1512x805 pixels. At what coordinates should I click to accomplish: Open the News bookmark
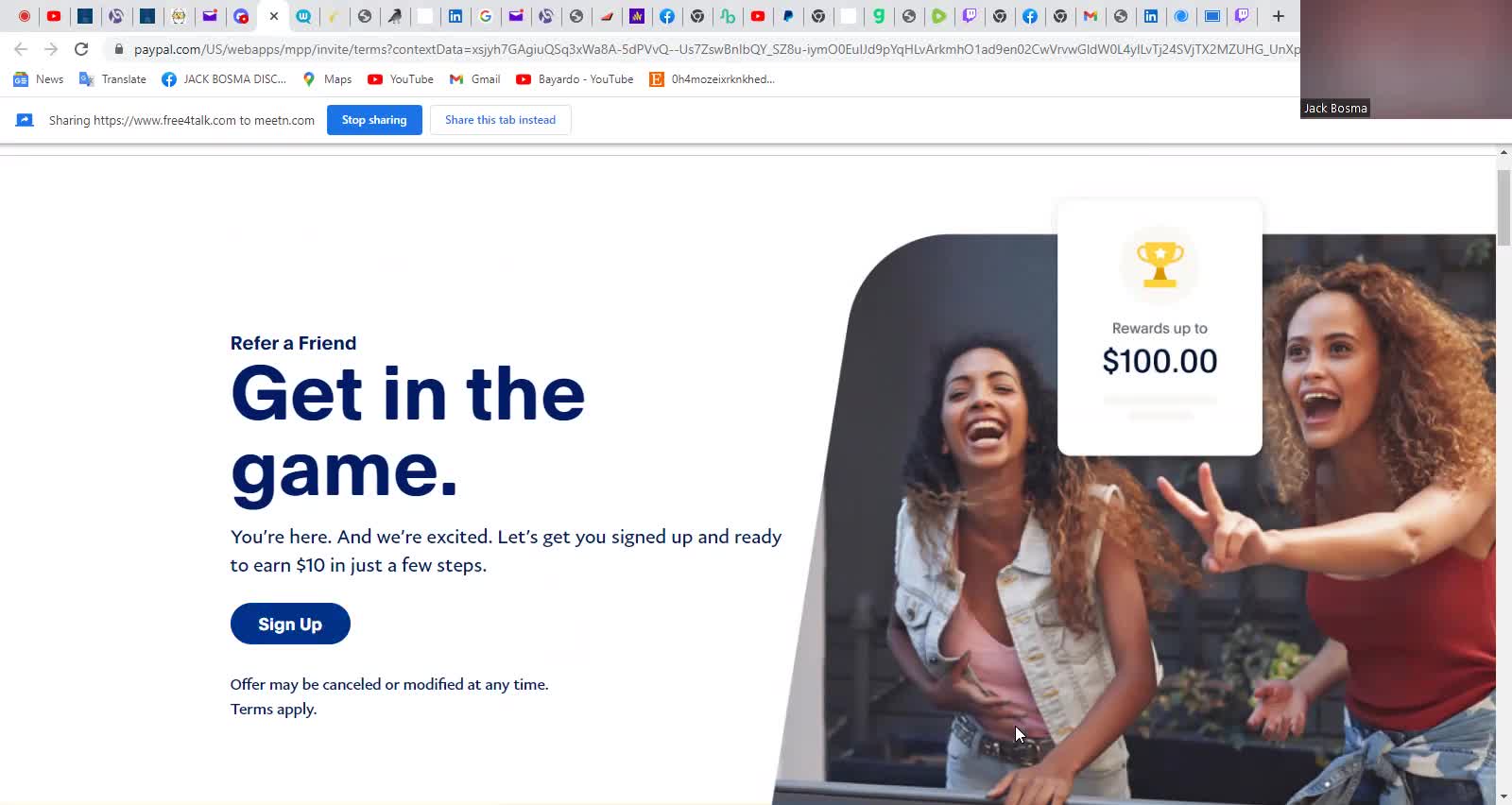[39, 79]
